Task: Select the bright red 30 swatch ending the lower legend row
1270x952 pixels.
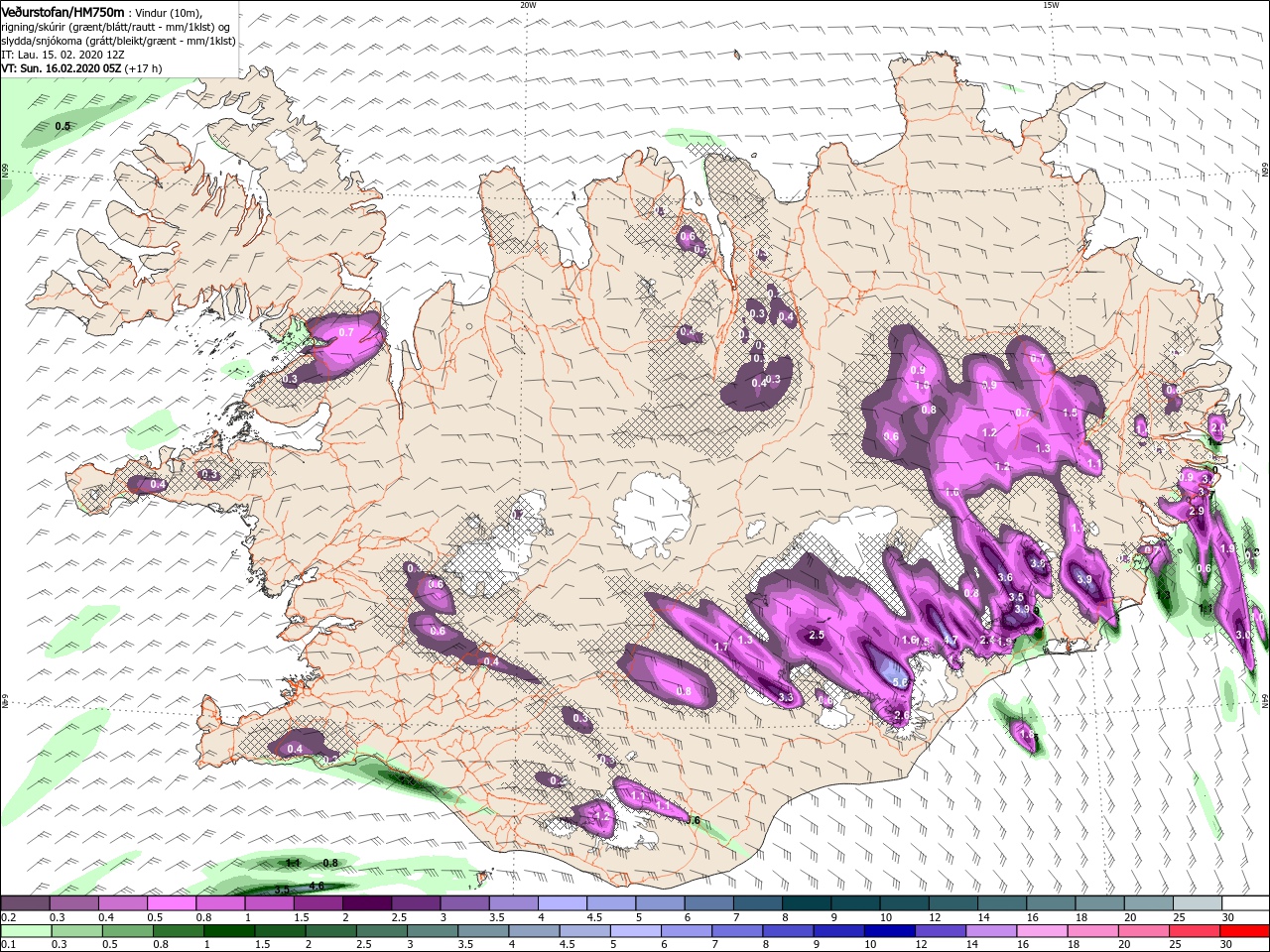Action: 1244,931
